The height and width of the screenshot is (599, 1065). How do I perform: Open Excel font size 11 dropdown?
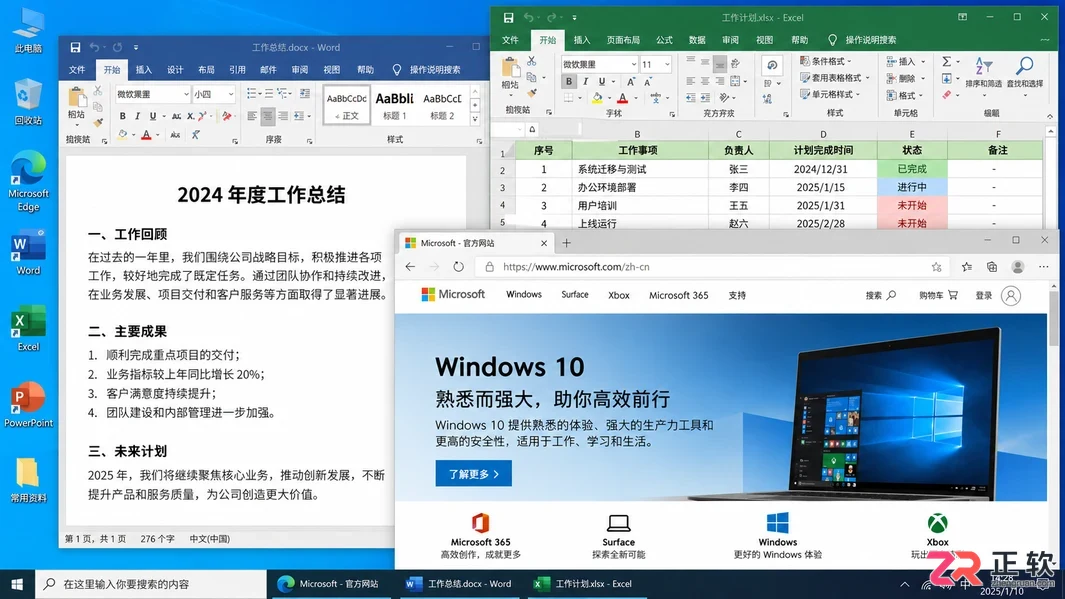(656, 65)
